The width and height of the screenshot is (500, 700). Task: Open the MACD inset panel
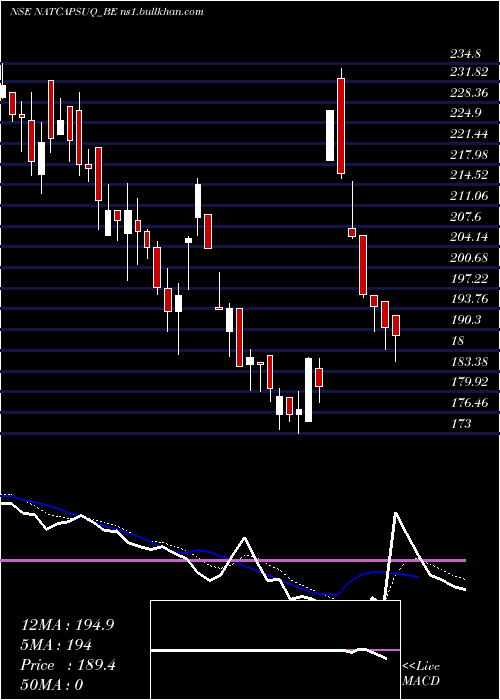click(x=275, y=650)
